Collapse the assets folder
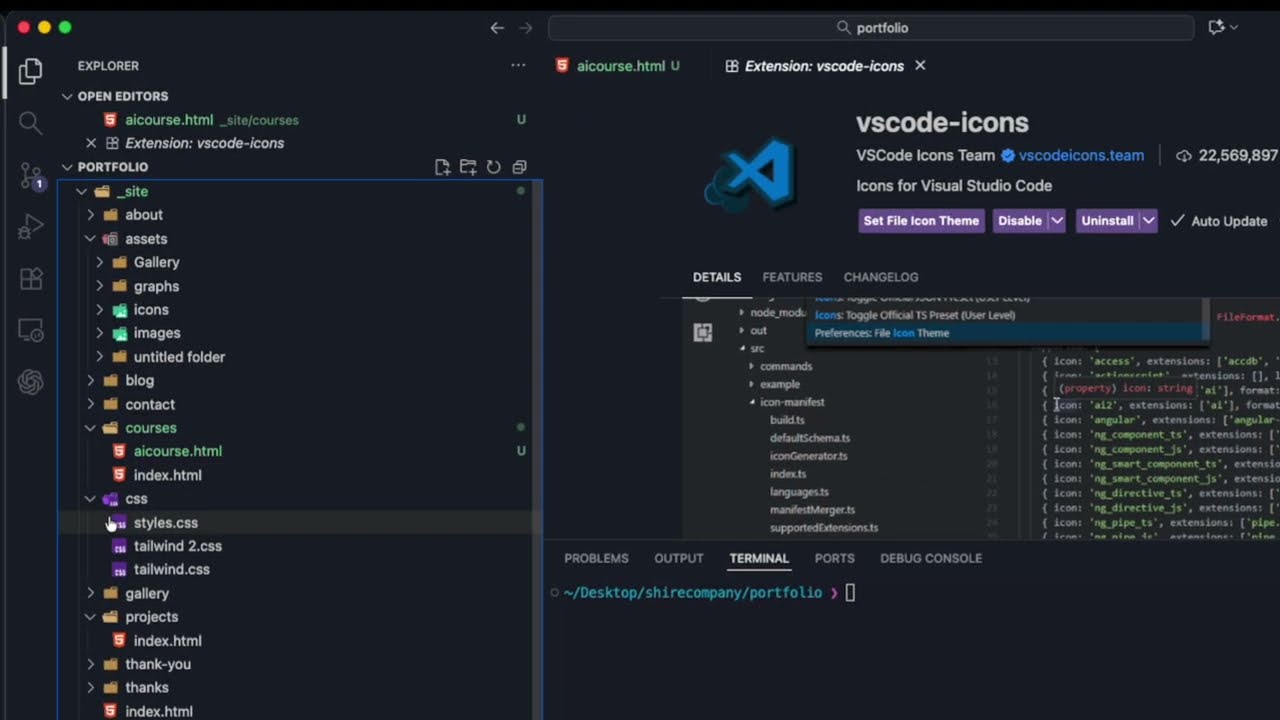Image resolution: width=1280 pixels, height=720 pixels. tap(91, 239)
